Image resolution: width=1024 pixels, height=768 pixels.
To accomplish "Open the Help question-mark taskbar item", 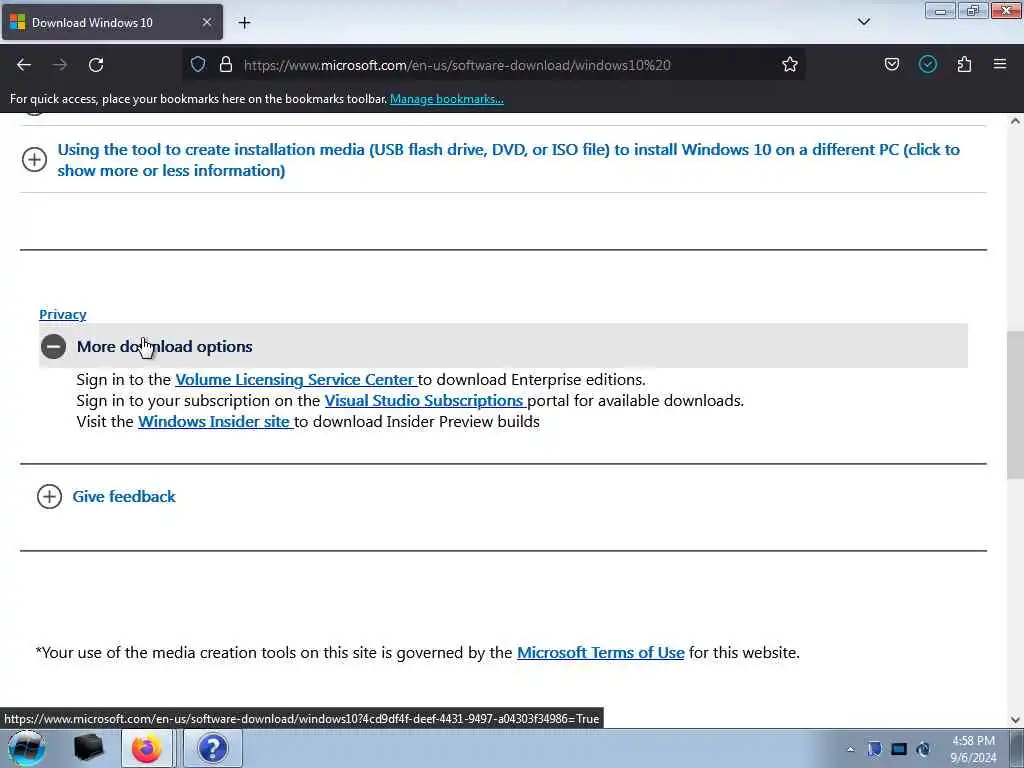I will (x=212, y=748).
